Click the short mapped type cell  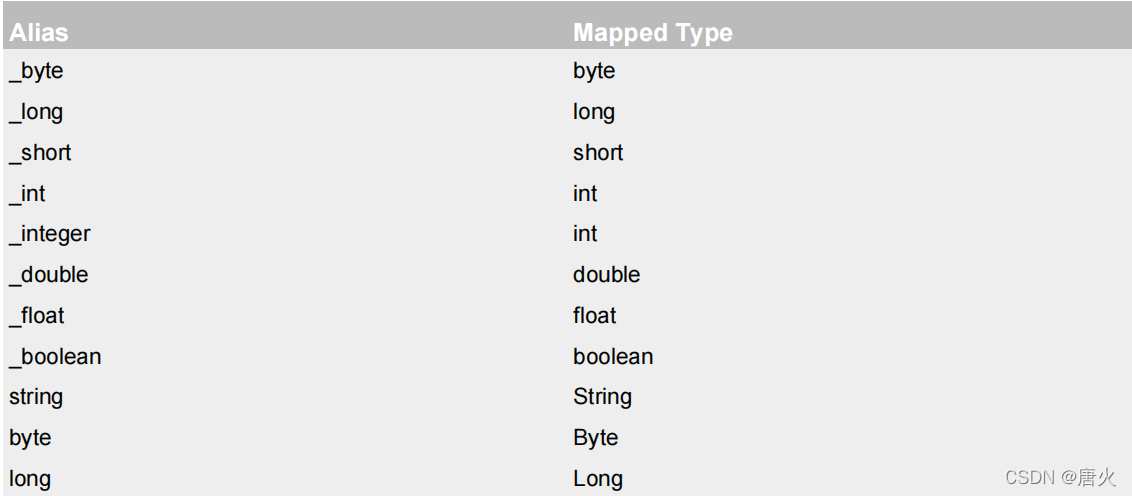[598, 152]
